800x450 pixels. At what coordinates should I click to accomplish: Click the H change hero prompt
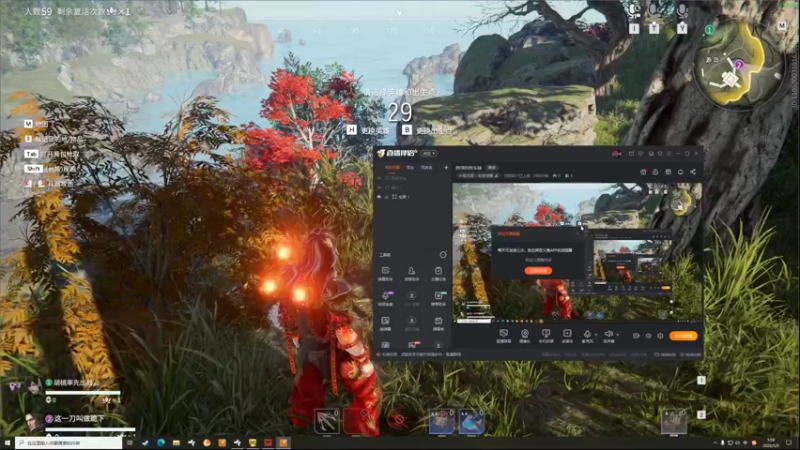pyautogui.click(x=368, y=130)
